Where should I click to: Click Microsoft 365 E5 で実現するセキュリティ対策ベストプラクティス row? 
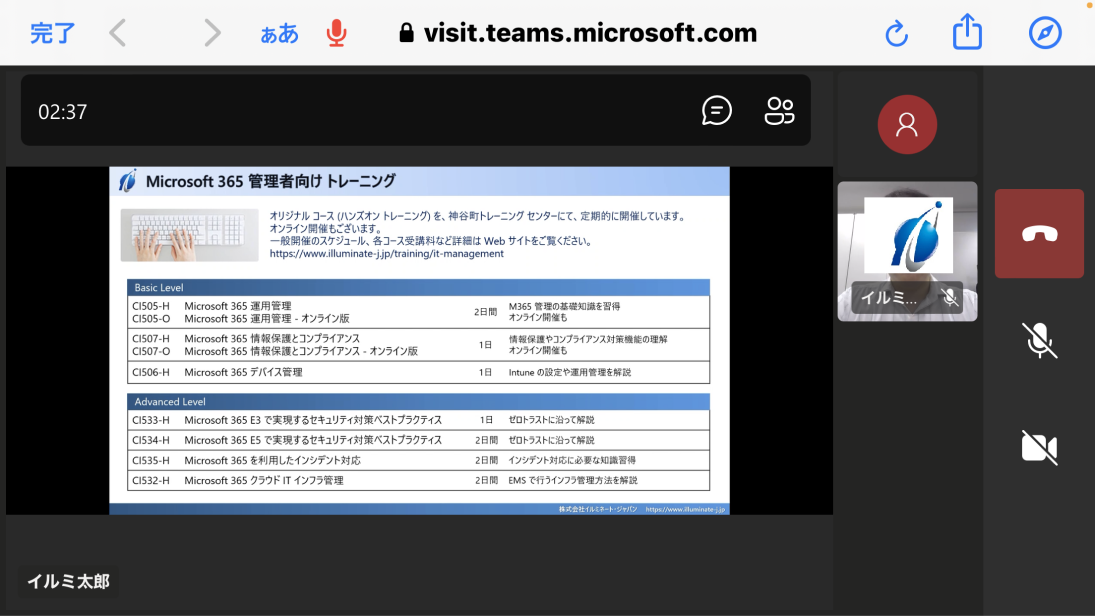(418, 440)
